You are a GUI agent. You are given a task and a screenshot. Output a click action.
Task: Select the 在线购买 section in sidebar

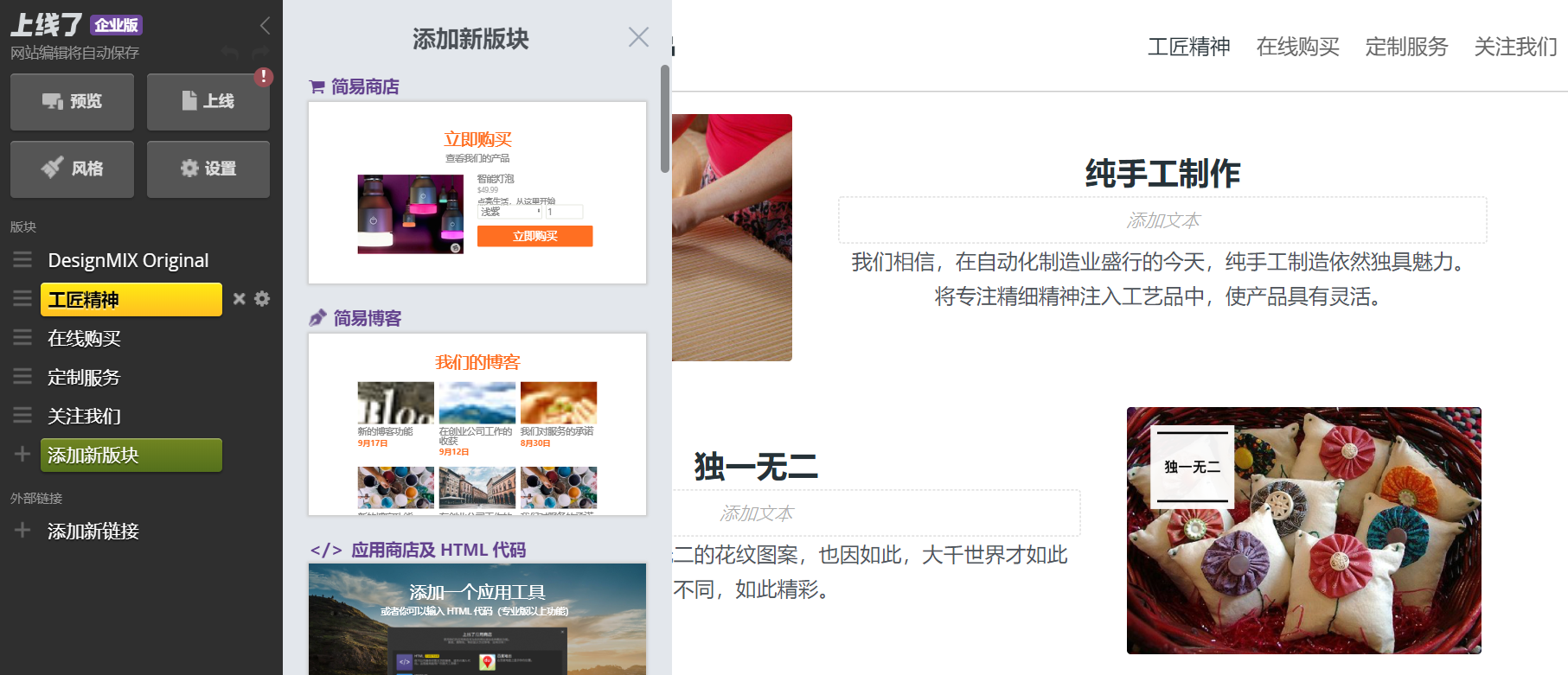(x=84, y=339)
